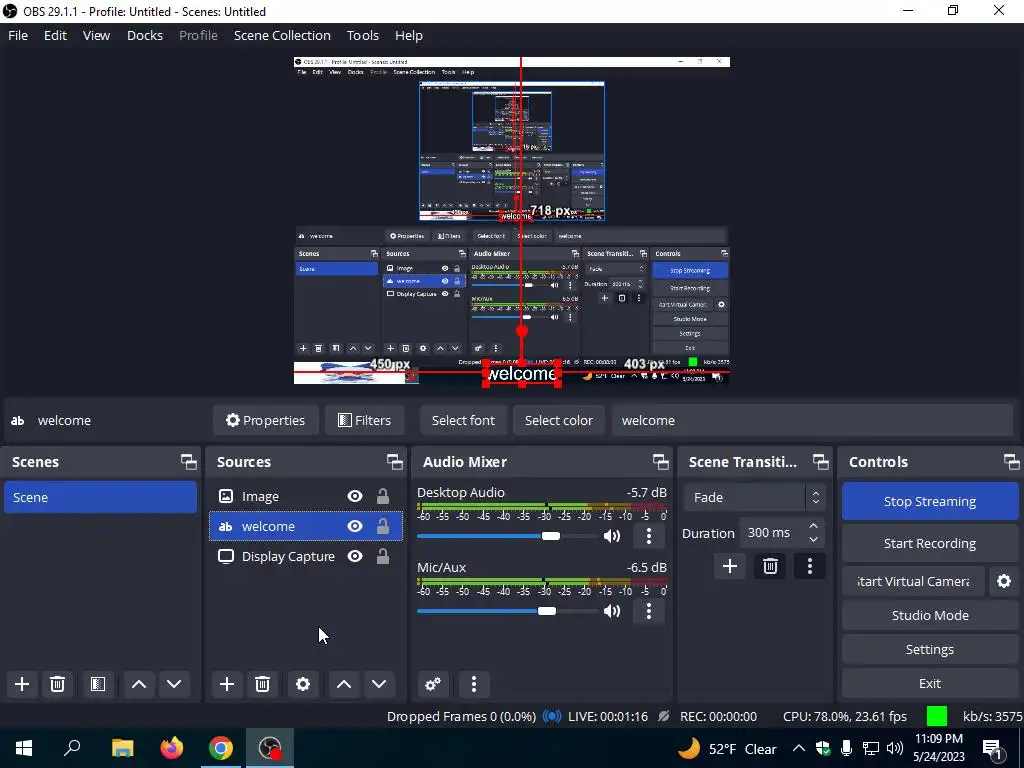
Task: Open Properties in source toolbar
Action: [265, 421]
